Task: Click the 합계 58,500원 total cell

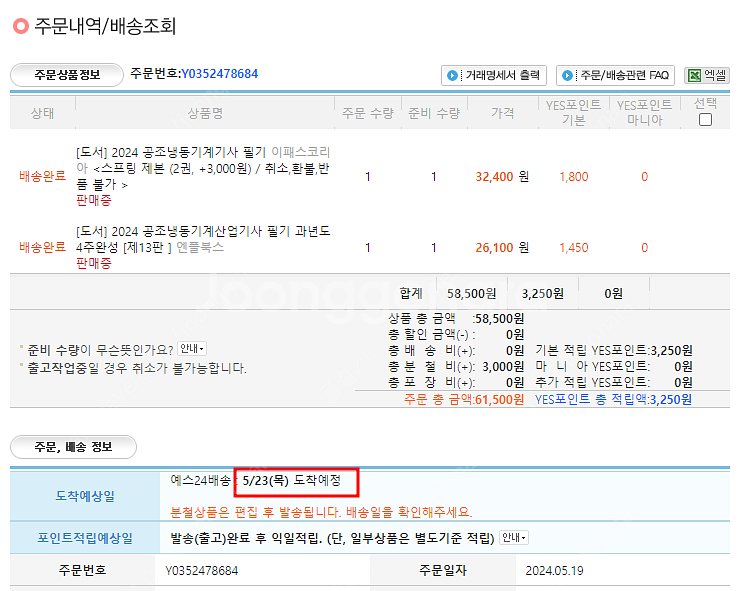Action: pyautogui.click(x=471, y=294)
